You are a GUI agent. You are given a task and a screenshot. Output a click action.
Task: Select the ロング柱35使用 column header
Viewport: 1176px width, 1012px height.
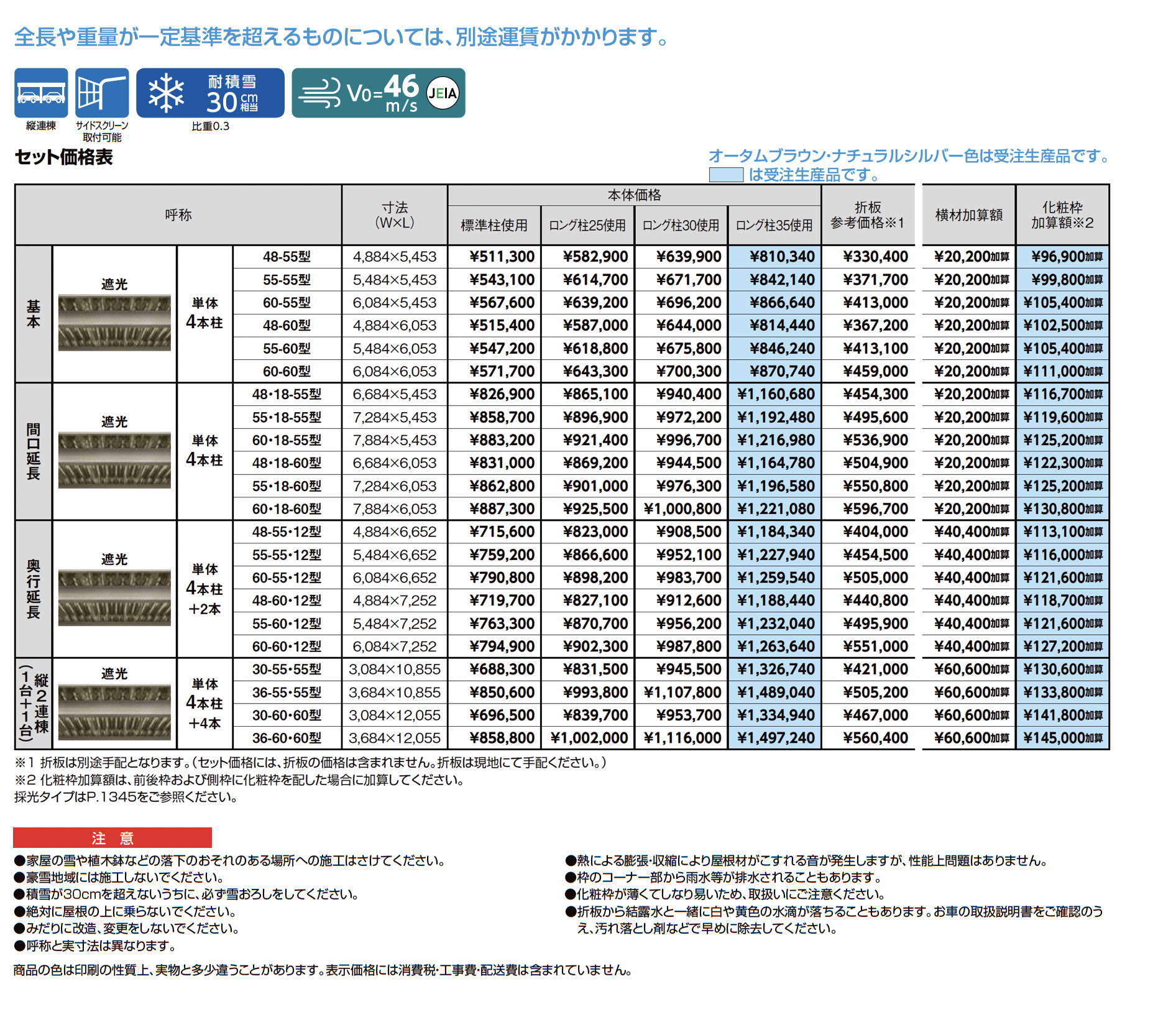pos(774,225)
